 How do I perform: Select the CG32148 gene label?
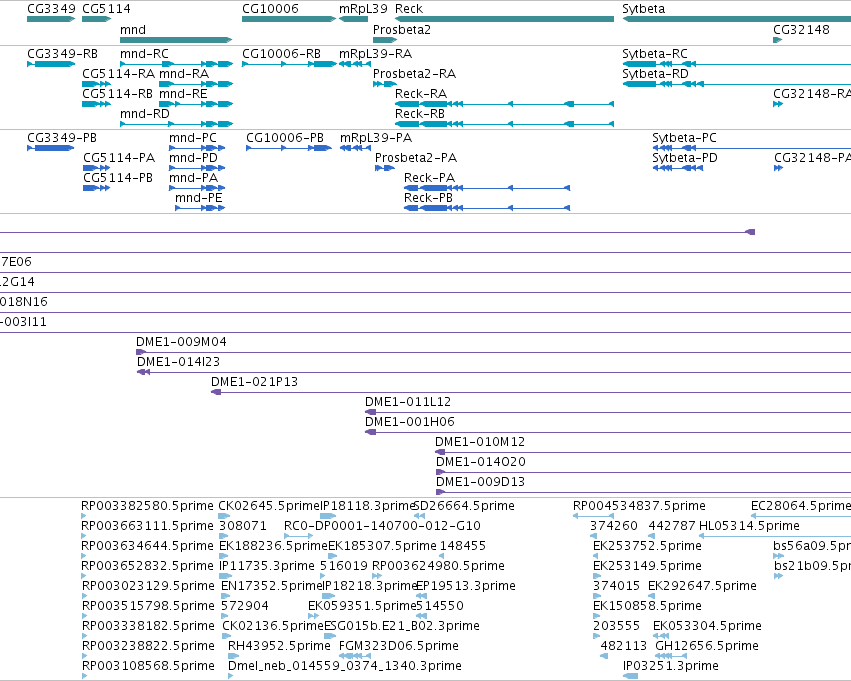click(x=801, y=30)
